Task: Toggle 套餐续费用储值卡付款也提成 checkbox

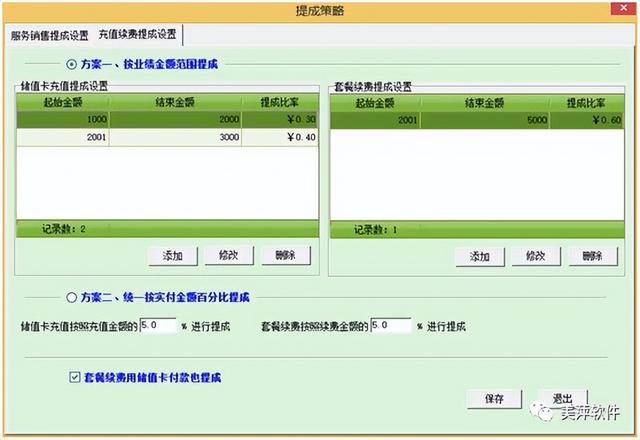Action: (x=74, y=378)
